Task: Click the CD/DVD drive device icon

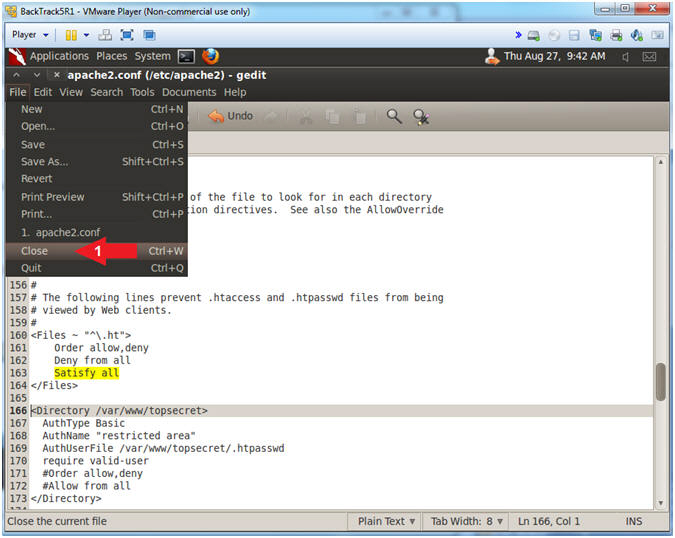Action: (554, 35)
